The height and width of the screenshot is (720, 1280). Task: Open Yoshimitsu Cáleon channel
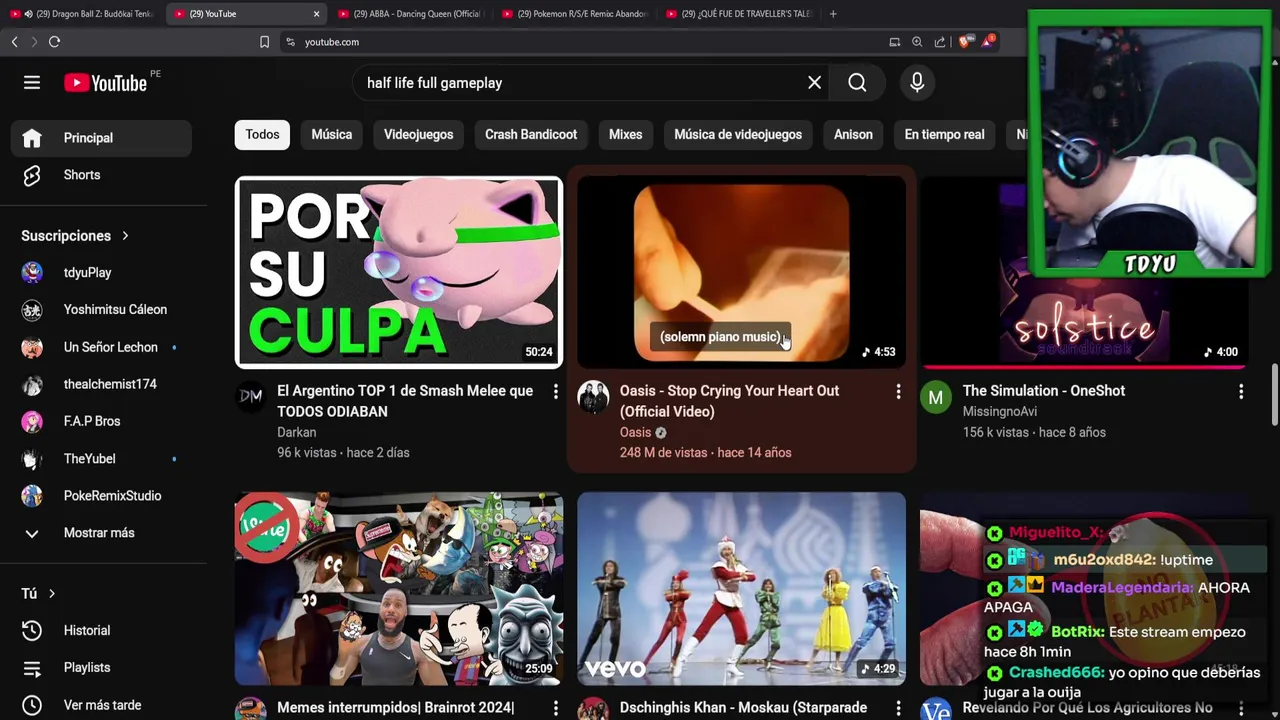click(101, 310)
